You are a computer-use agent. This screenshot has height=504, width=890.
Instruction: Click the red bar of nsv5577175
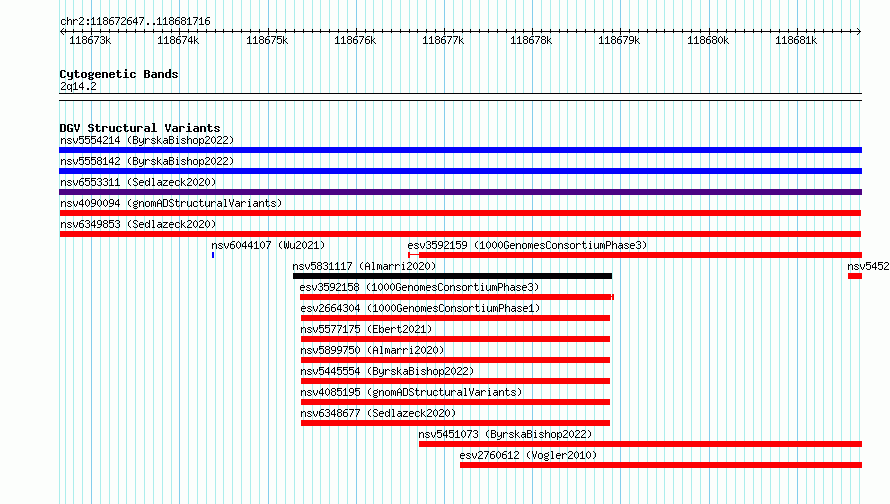point(455,339)
